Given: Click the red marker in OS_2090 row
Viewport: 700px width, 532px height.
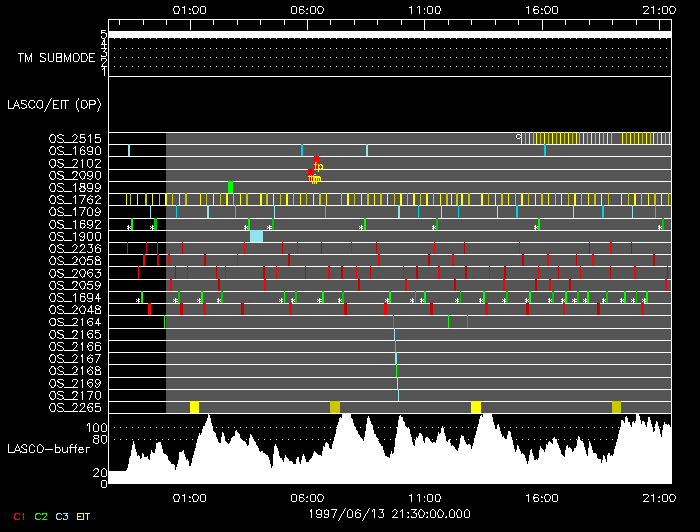Looking at the screenshot, I should click(311, 175).
